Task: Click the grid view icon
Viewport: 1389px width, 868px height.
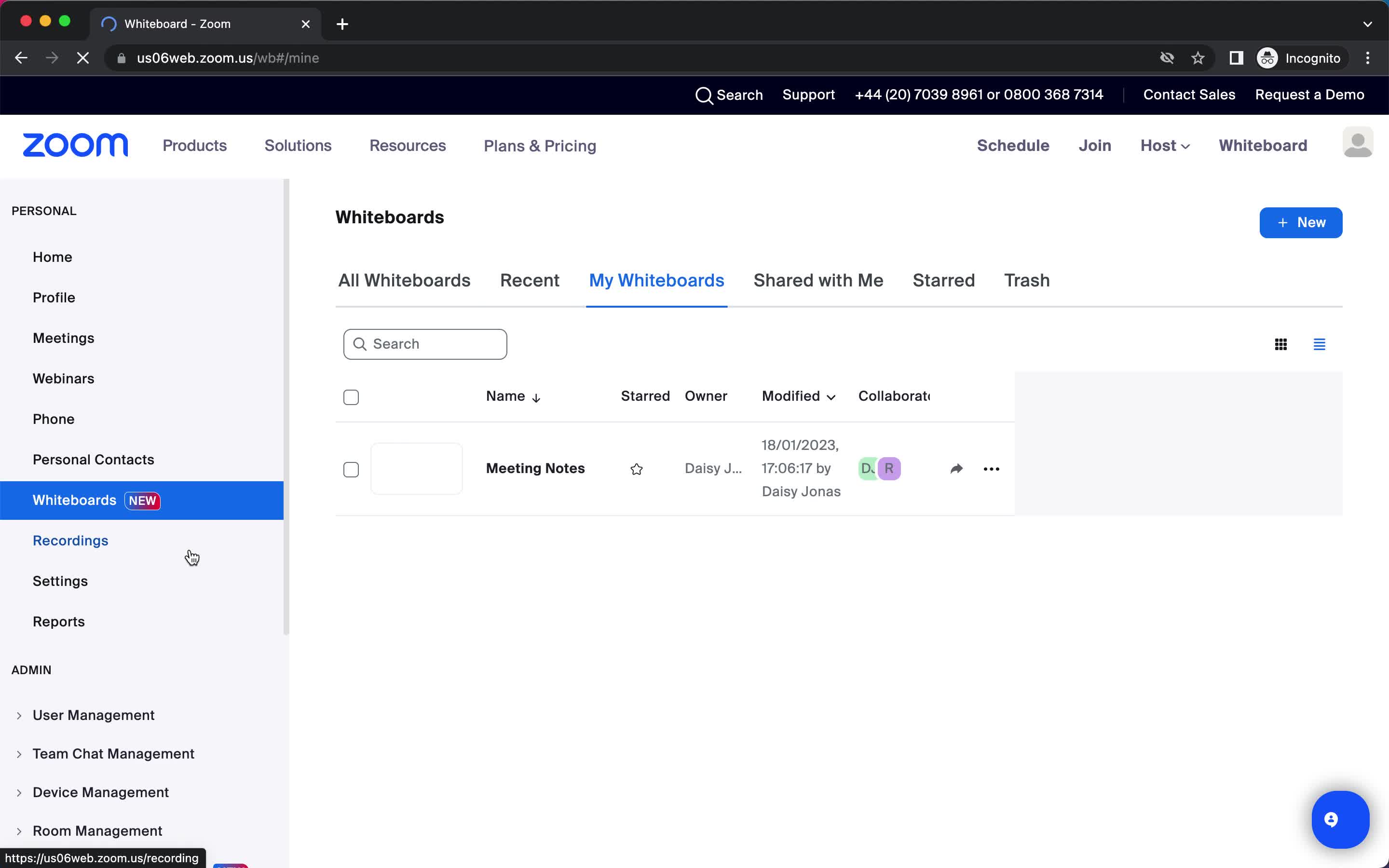Action: click(1281, 343)
